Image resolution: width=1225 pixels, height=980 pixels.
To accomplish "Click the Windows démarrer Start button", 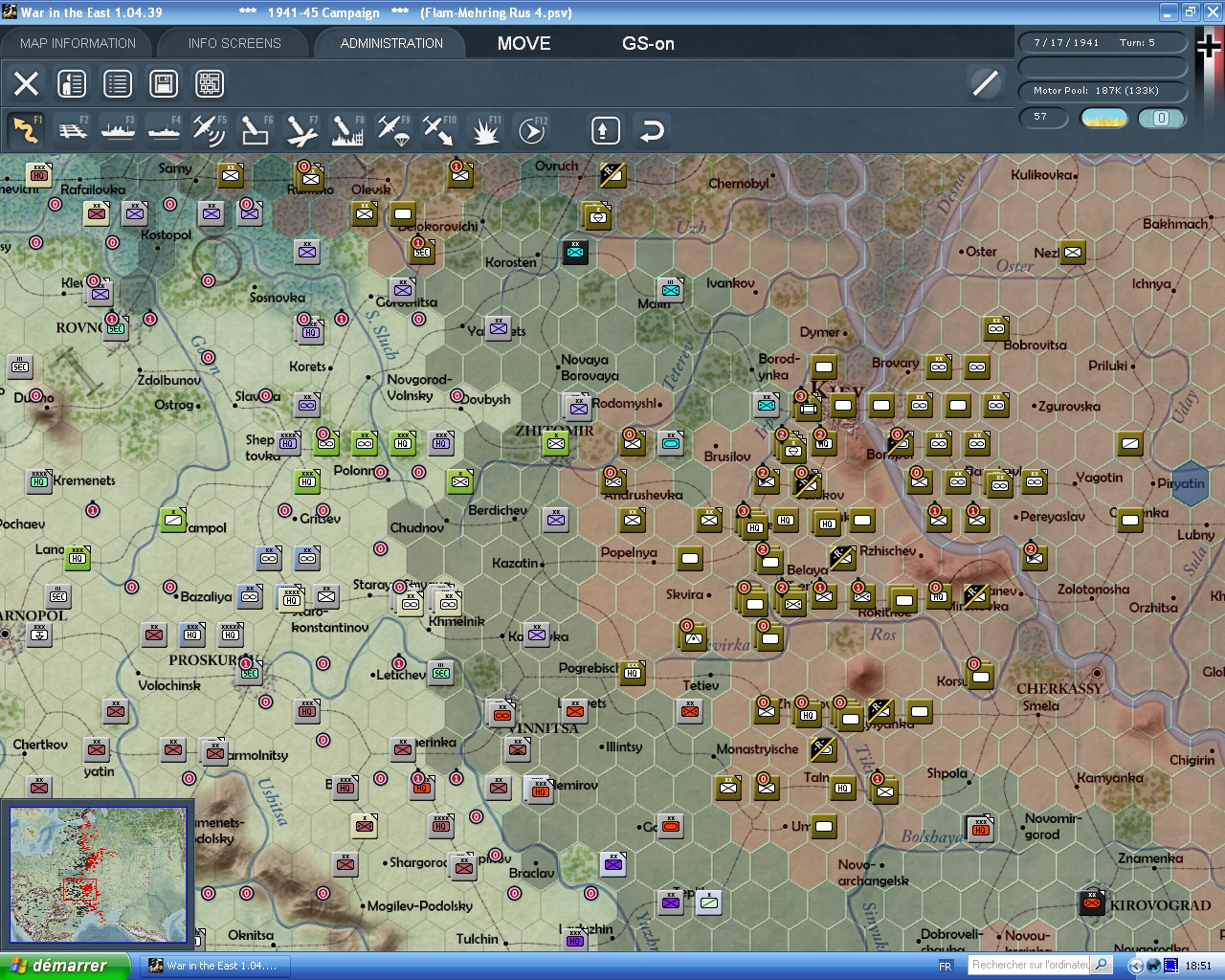I will pyautogui.click(x=64, y=966).
